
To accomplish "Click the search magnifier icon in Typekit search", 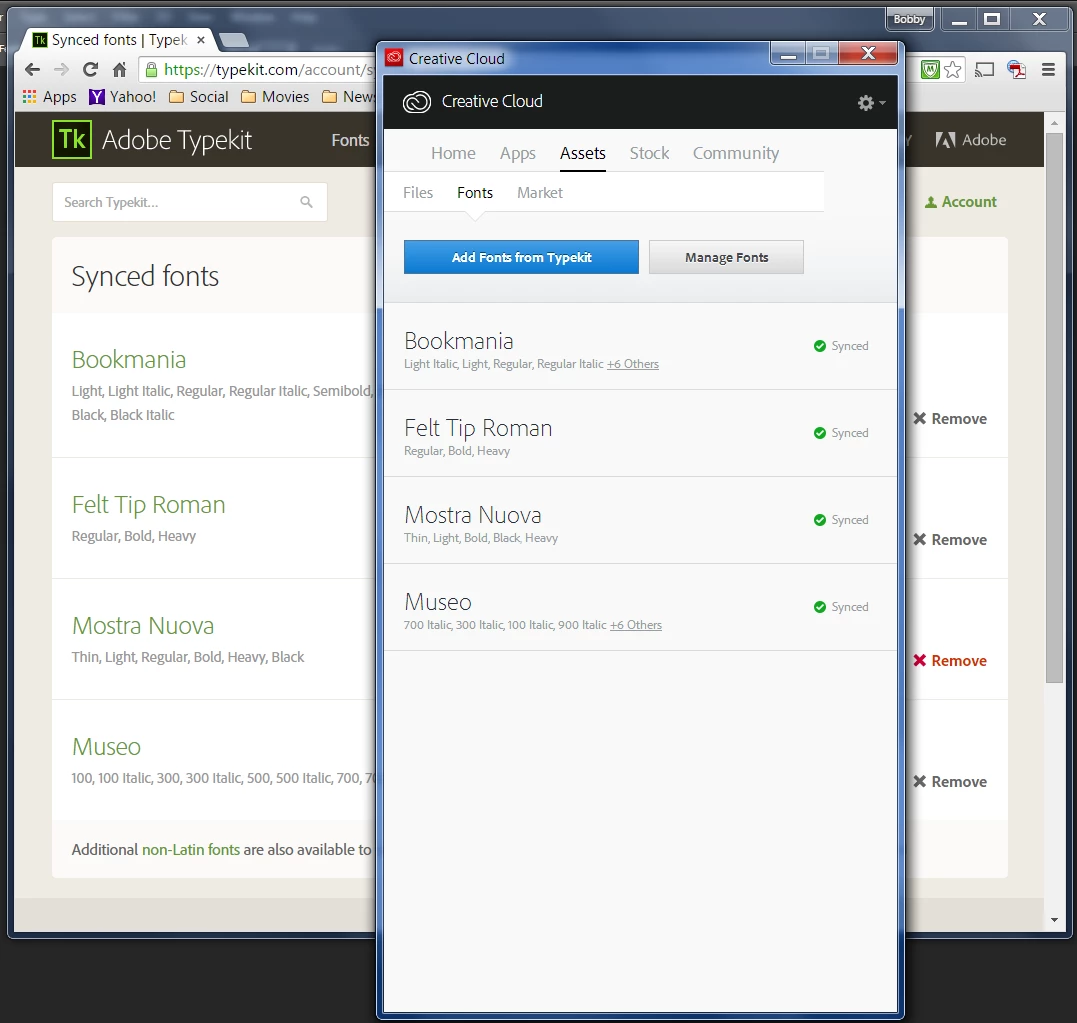I will coord(306,202).
